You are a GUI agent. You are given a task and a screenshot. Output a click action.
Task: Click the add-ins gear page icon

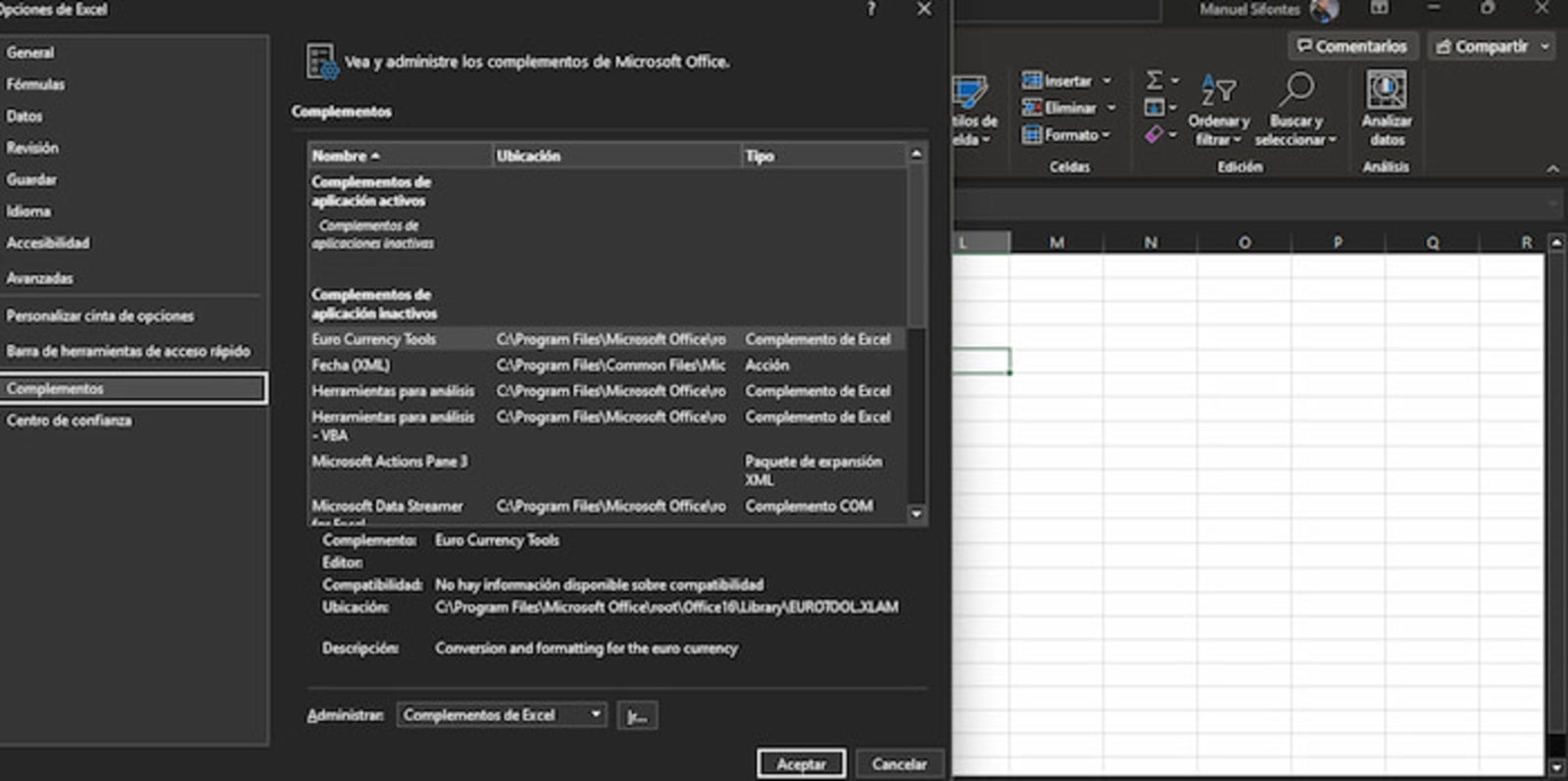[x=321, y=61]
